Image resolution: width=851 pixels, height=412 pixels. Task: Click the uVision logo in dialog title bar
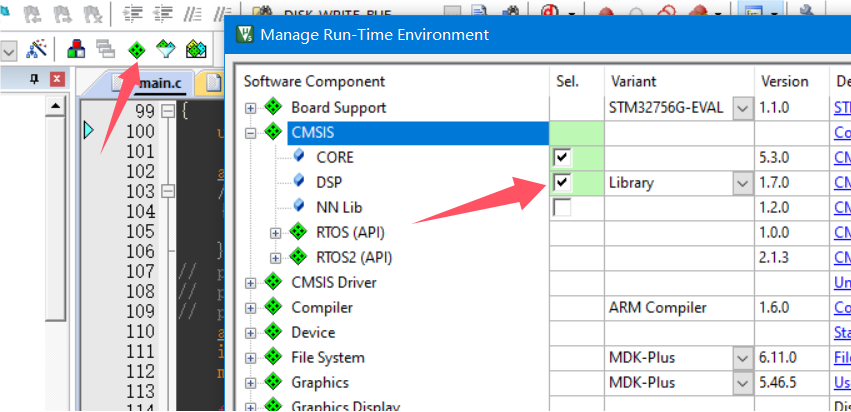pyautogui.click(x=245, y=35)
